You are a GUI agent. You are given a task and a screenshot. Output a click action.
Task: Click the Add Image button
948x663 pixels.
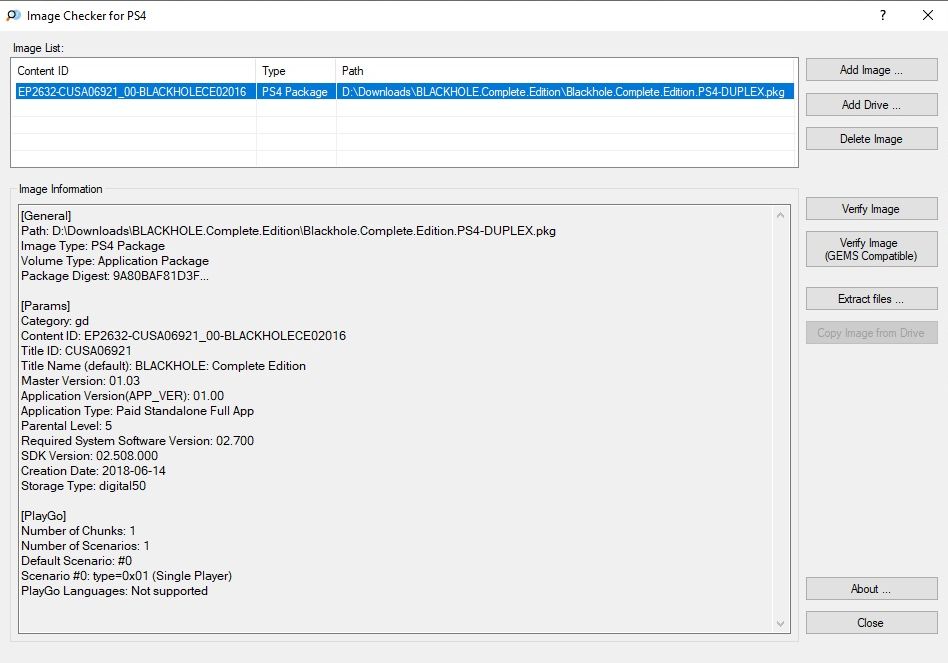[x=871, y=70]
